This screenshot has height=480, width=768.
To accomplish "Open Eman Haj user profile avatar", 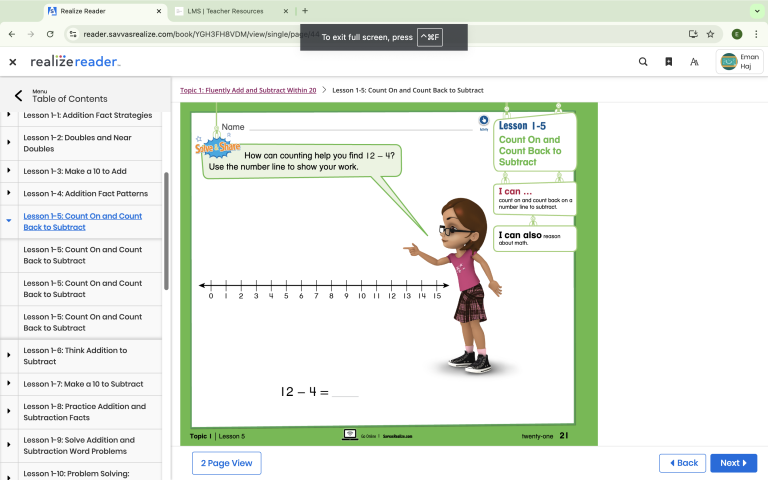I will tap(728, 62).
